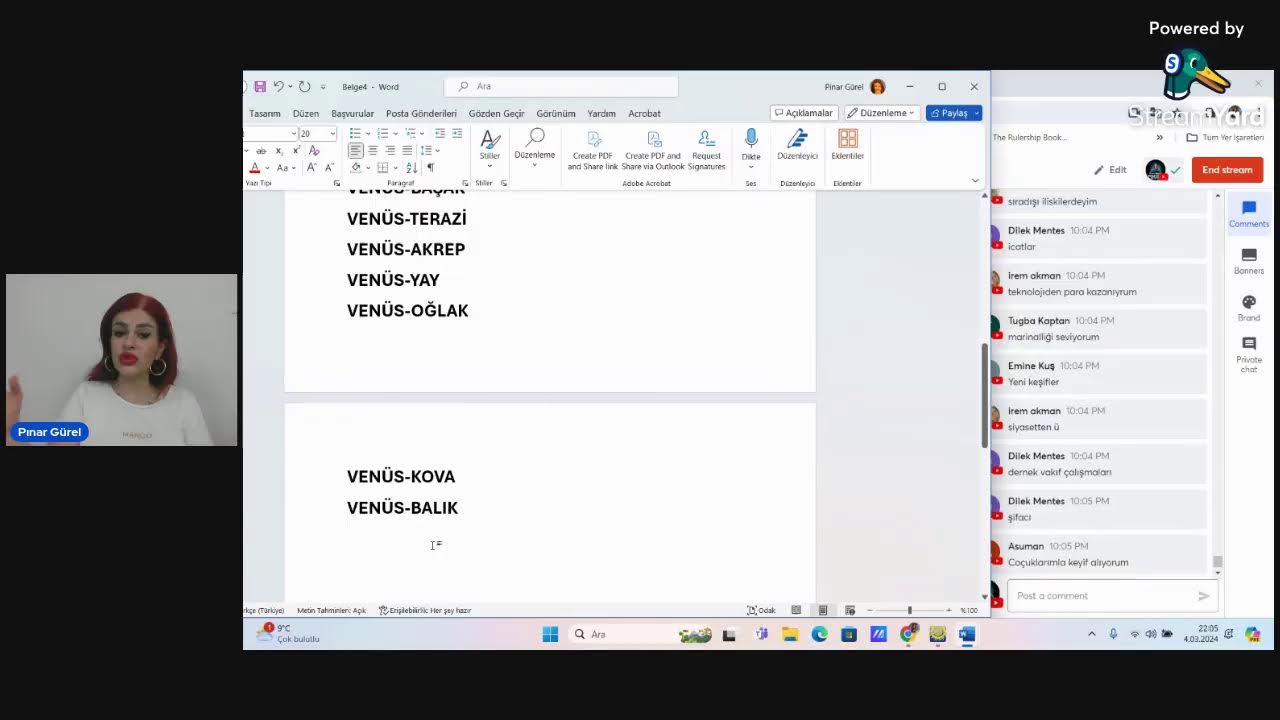Open the Eklentiler add-ins button
Viewport: 1280px width, 720px height.
pyautogui.click(x=847, y=145)
